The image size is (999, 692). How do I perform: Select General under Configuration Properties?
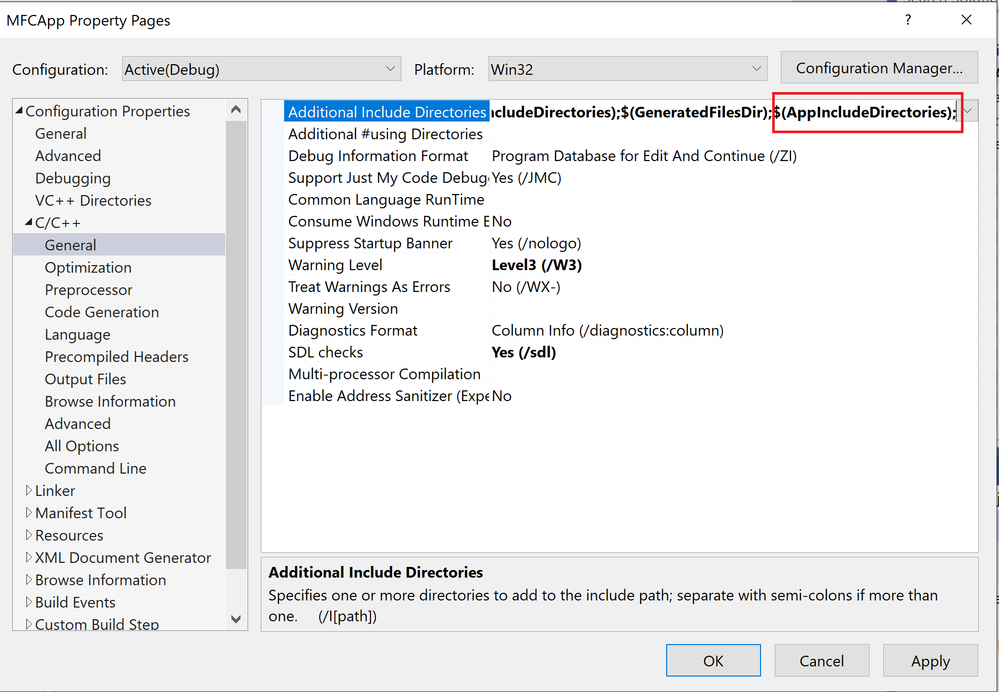pos(61,134)
